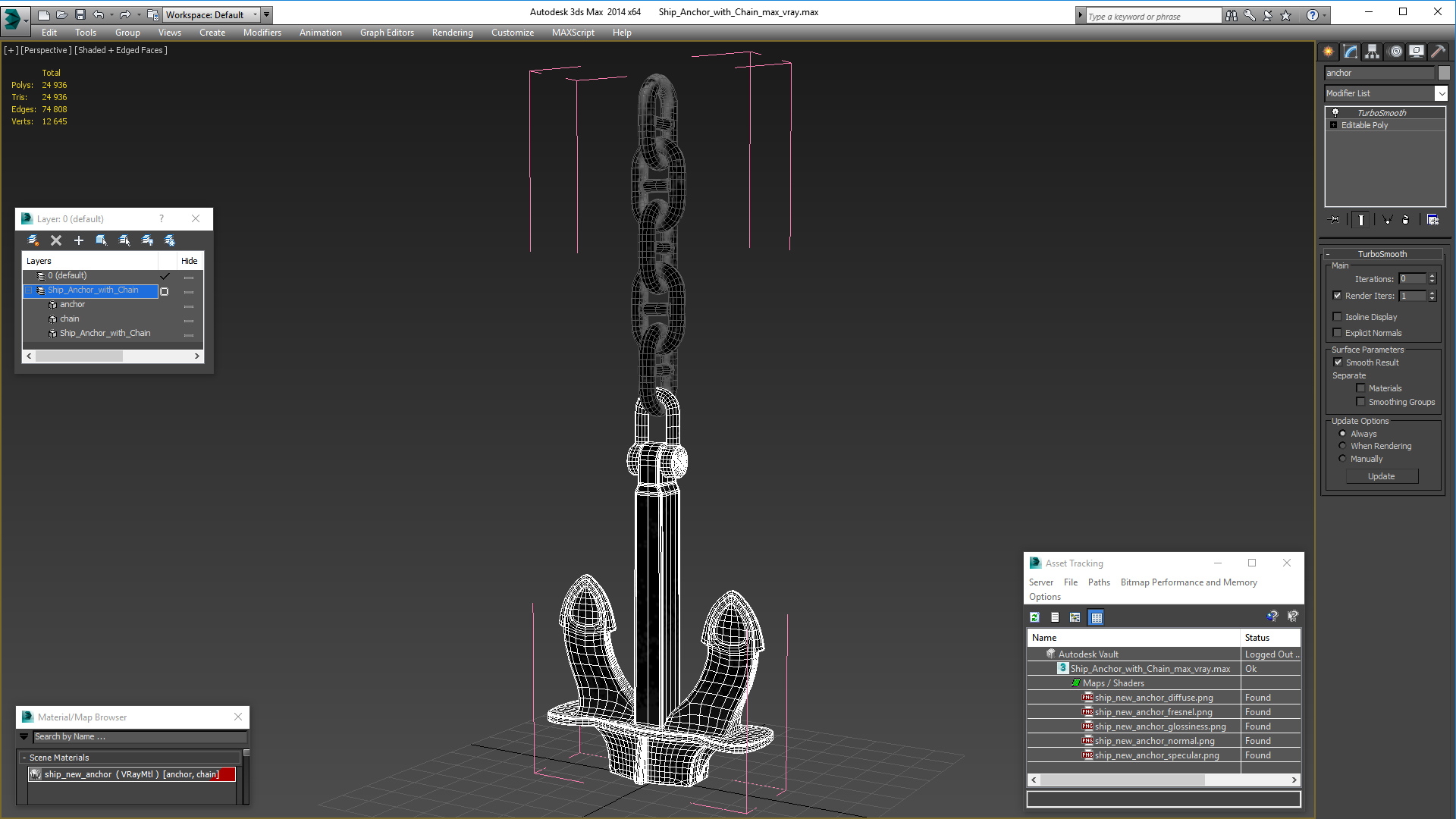Open the Utilities hammer panel tab
The height and width of the screenshot is (819, 1456).
(1439, 52)
